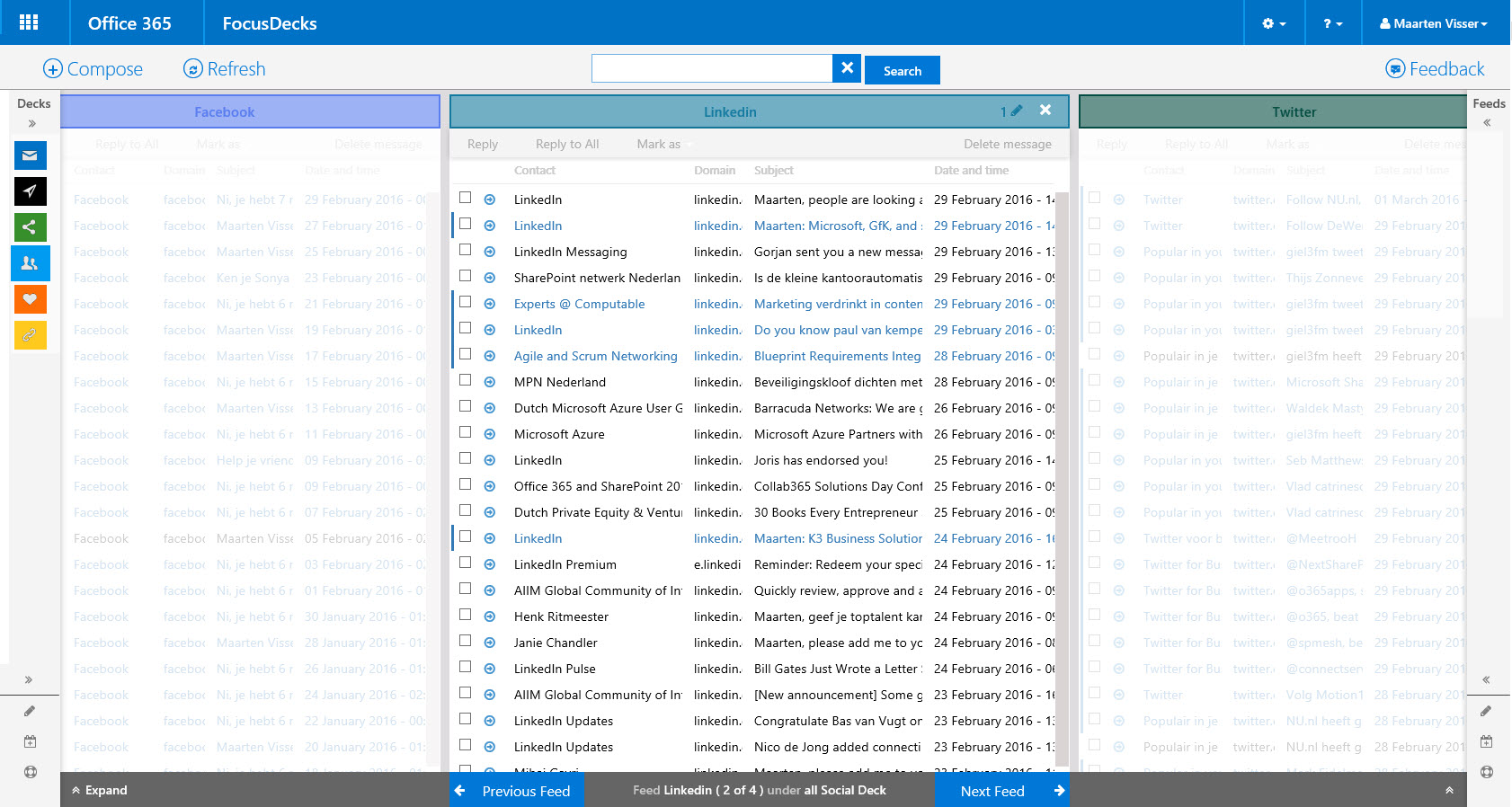Close the Linkedin feed column
Screen dimensions: 1512x807
click(1045, 110)
